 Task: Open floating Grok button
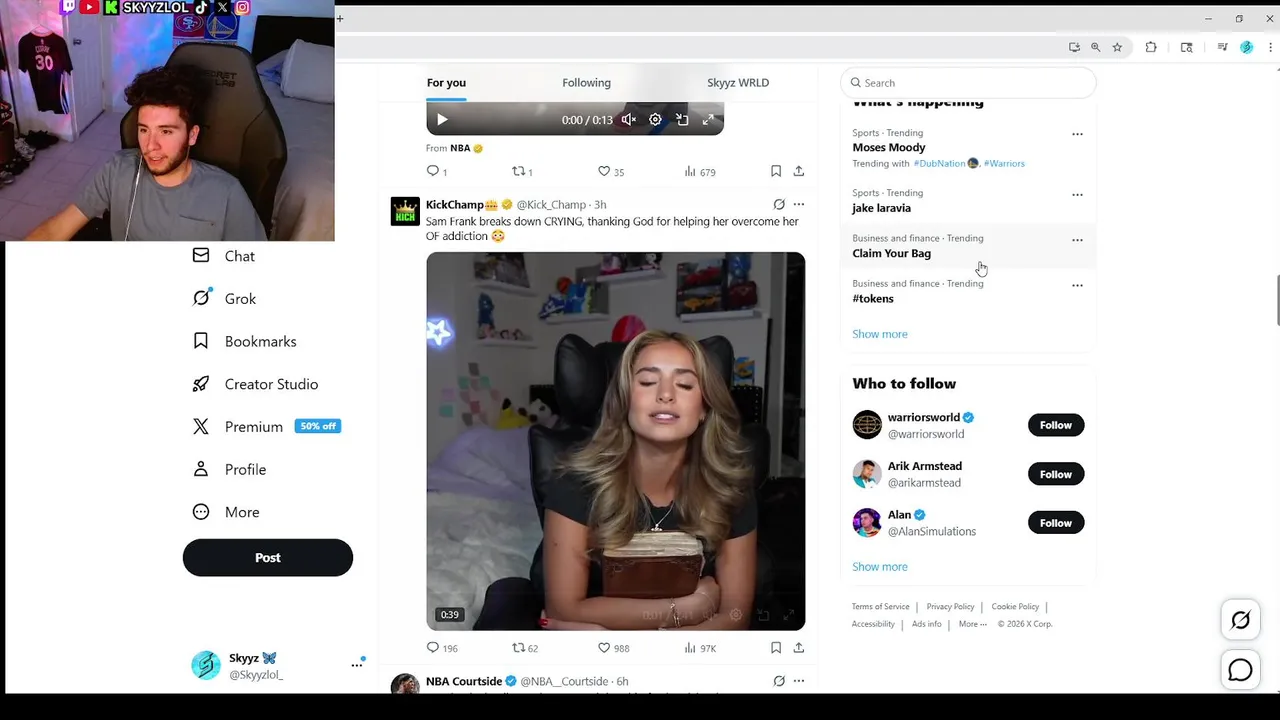point(1240,621)
